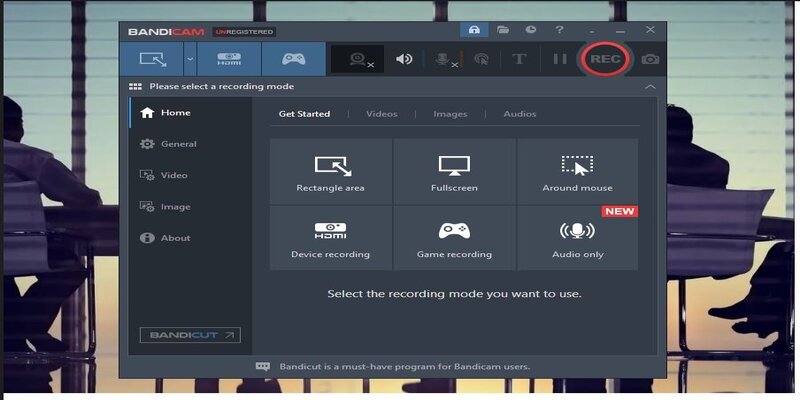Choose the Around mouse recording tile

click(578, 171)
